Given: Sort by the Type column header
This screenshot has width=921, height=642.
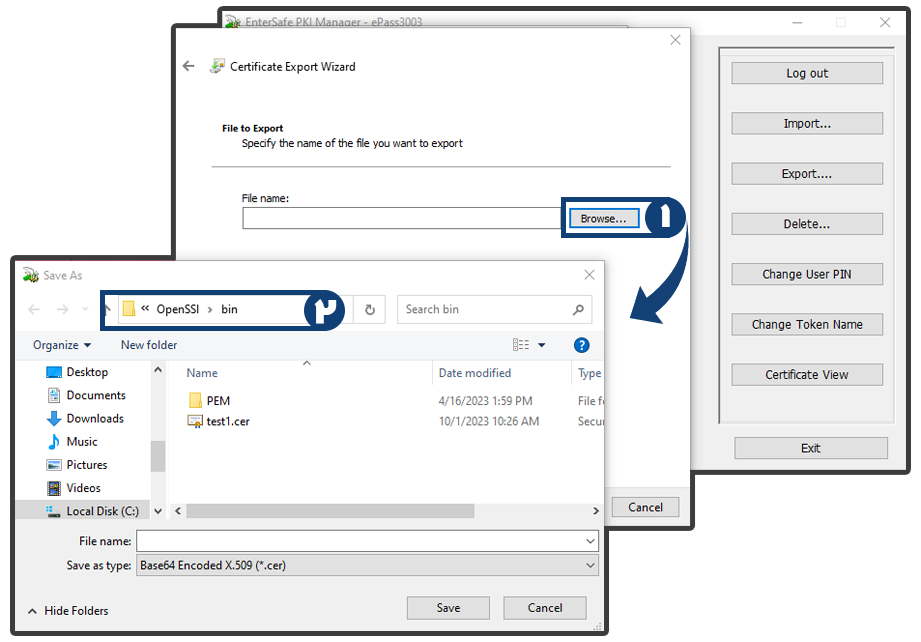Looking at the screenshot, I should pos(589,373).
